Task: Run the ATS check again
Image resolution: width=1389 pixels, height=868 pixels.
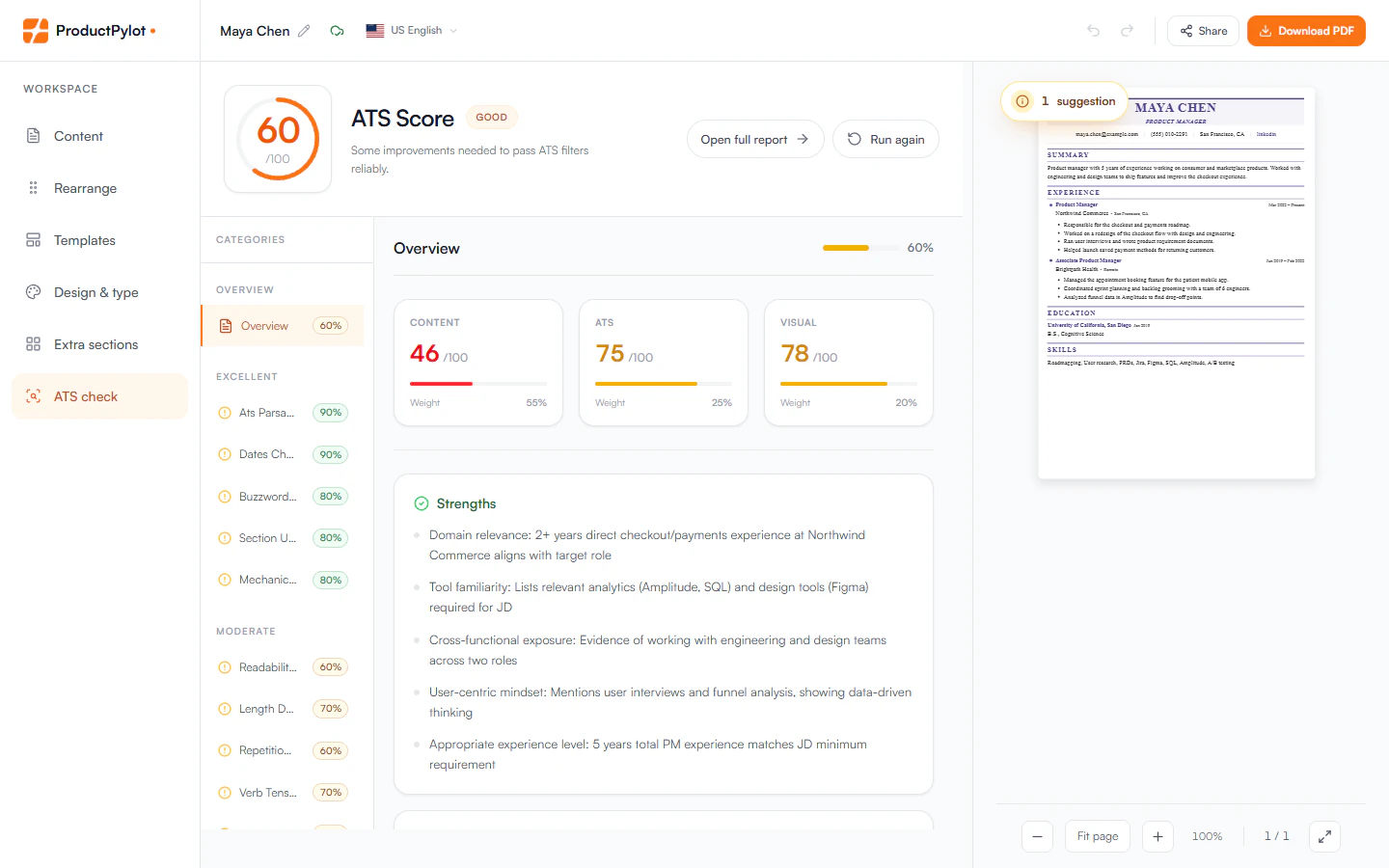Action: point(885,139)
